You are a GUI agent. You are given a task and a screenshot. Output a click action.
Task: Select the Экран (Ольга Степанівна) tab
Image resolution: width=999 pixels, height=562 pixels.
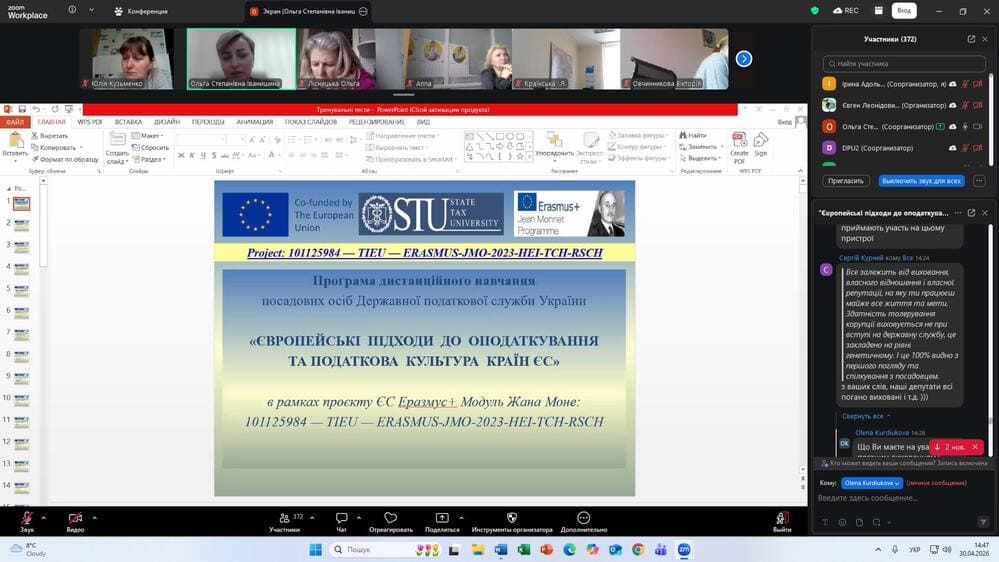308,11
